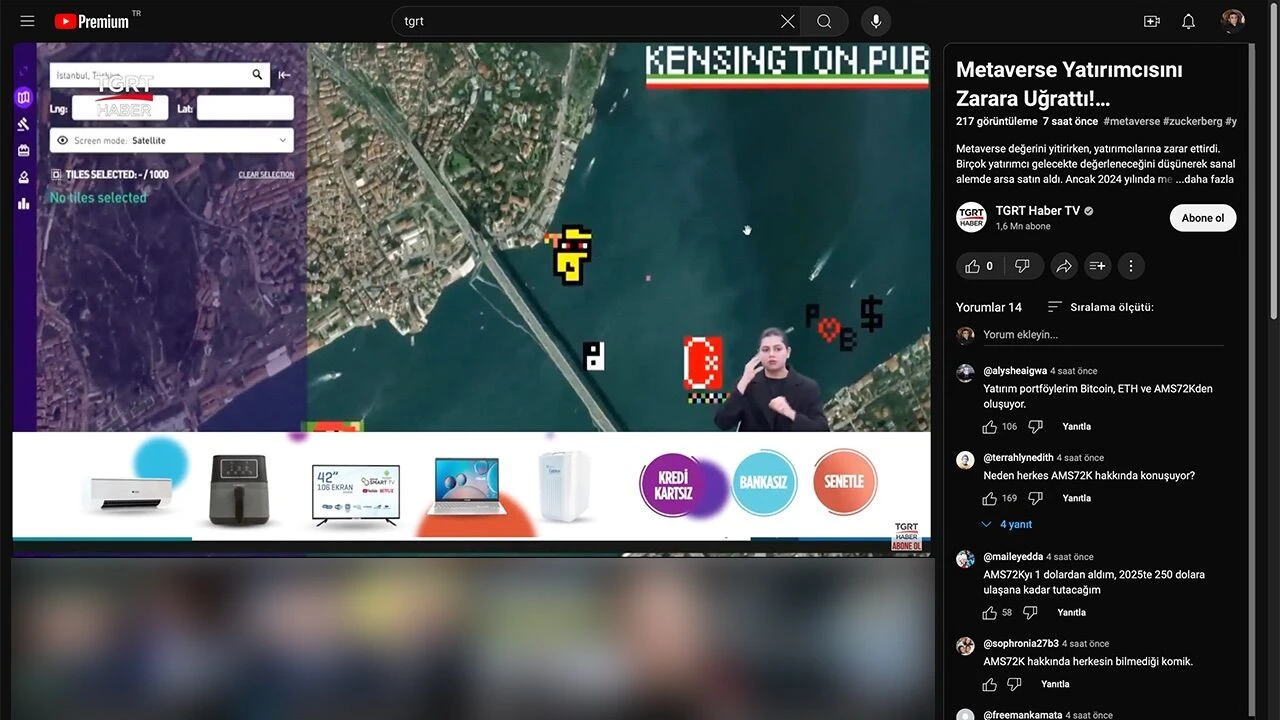The image size is (1280, 720).
Task: Expand the description with daha fazla
Action: tap(1204, 179)
